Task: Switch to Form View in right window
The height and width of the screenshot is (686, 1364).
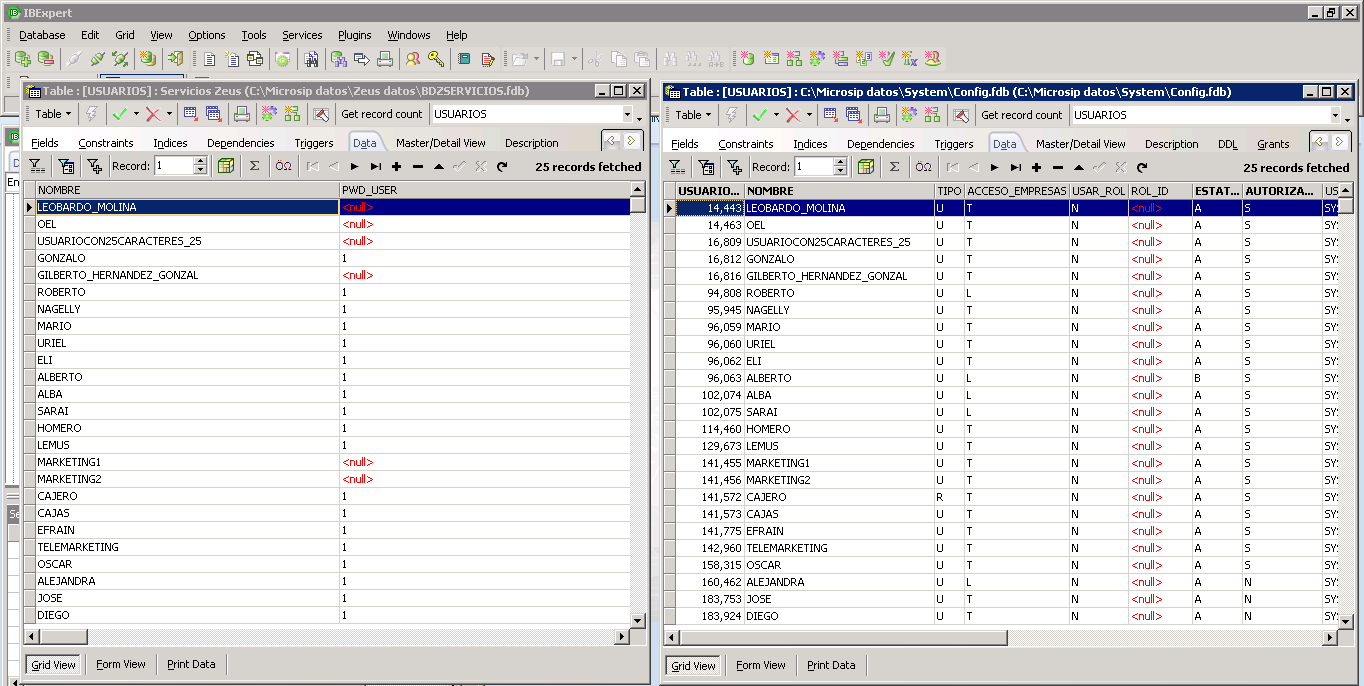Action: pyautogui.click(x=760, y=665)
